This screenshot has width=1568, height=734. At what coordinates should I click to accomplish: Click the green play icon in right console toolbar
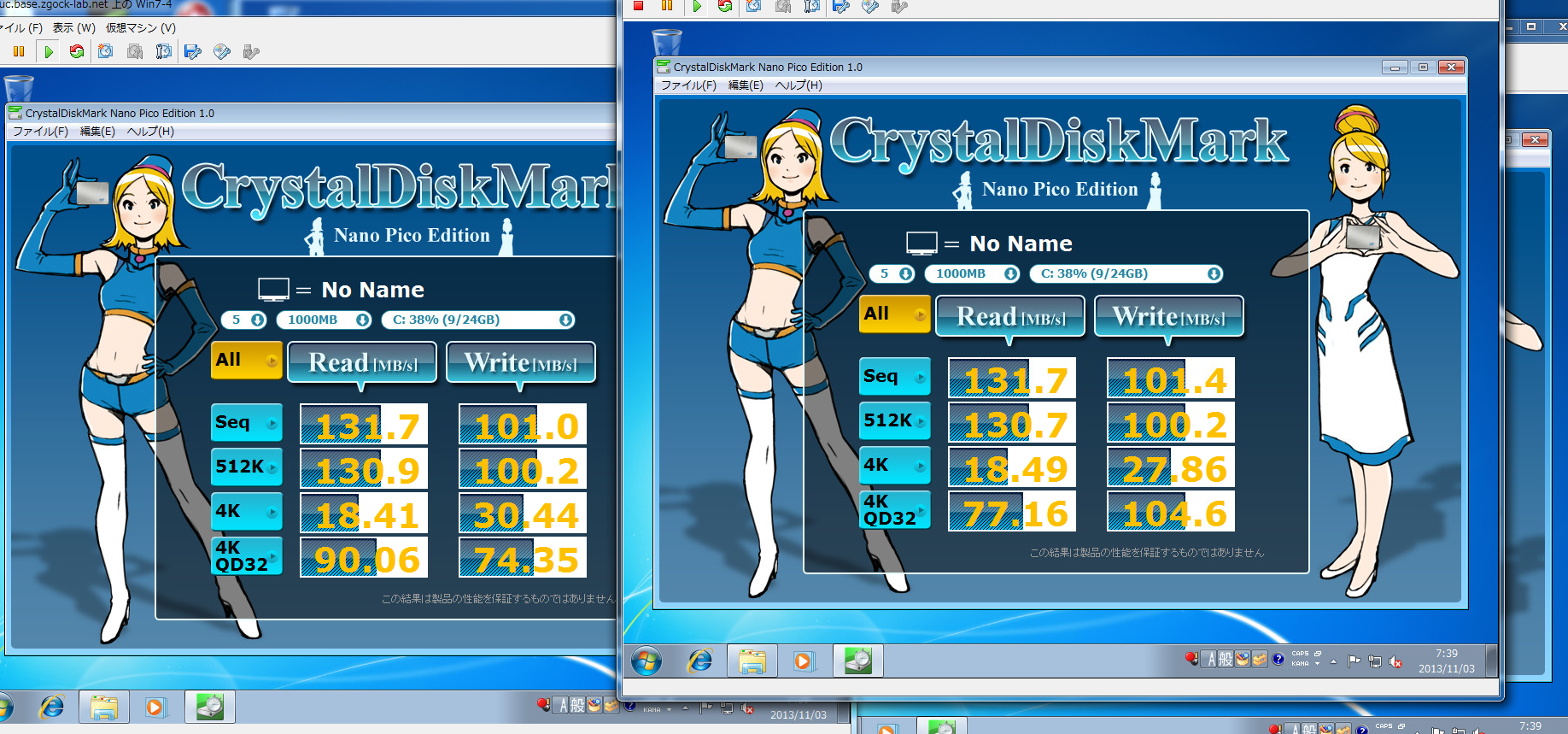point(697,6)
